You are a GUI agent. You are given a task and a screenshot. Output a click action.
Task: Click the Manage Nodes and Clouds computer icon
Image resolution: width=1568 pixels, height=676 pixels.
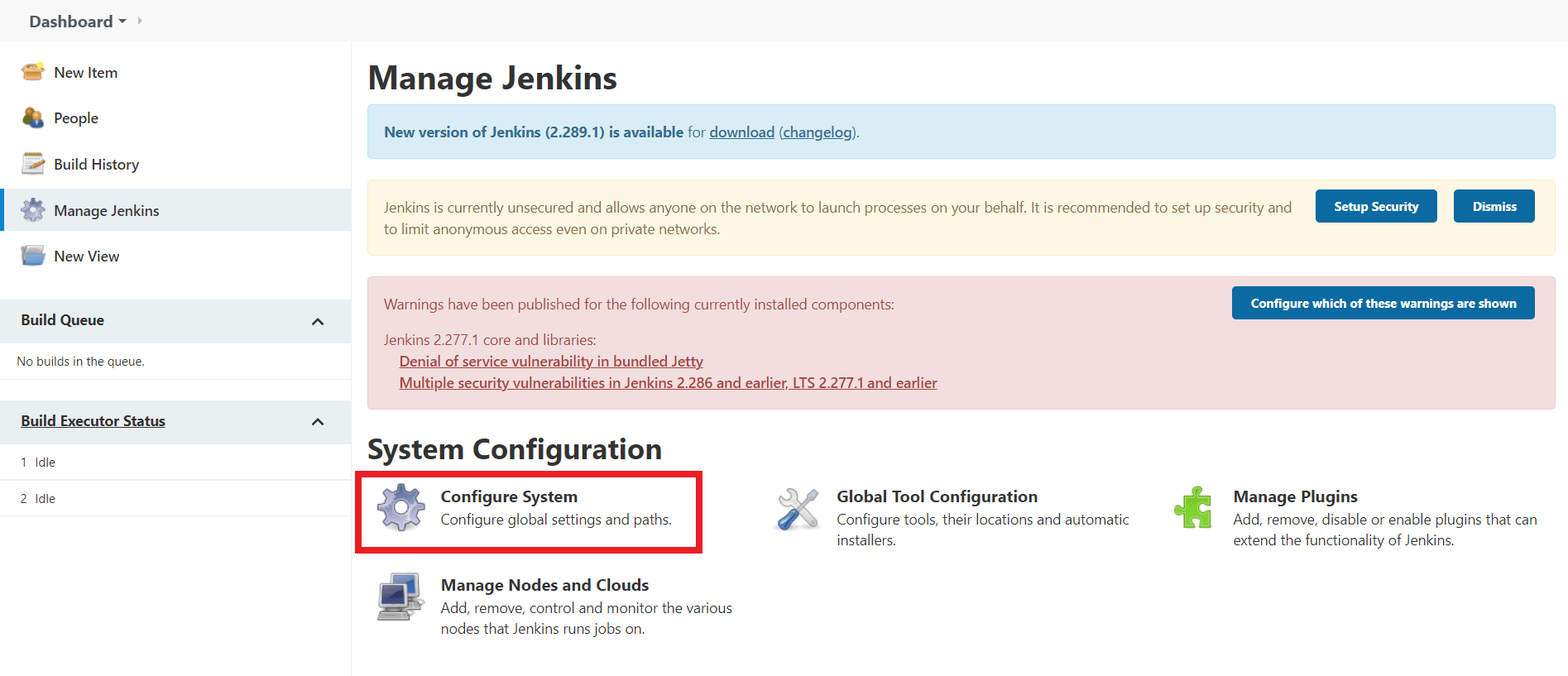(x=401, y=597)
